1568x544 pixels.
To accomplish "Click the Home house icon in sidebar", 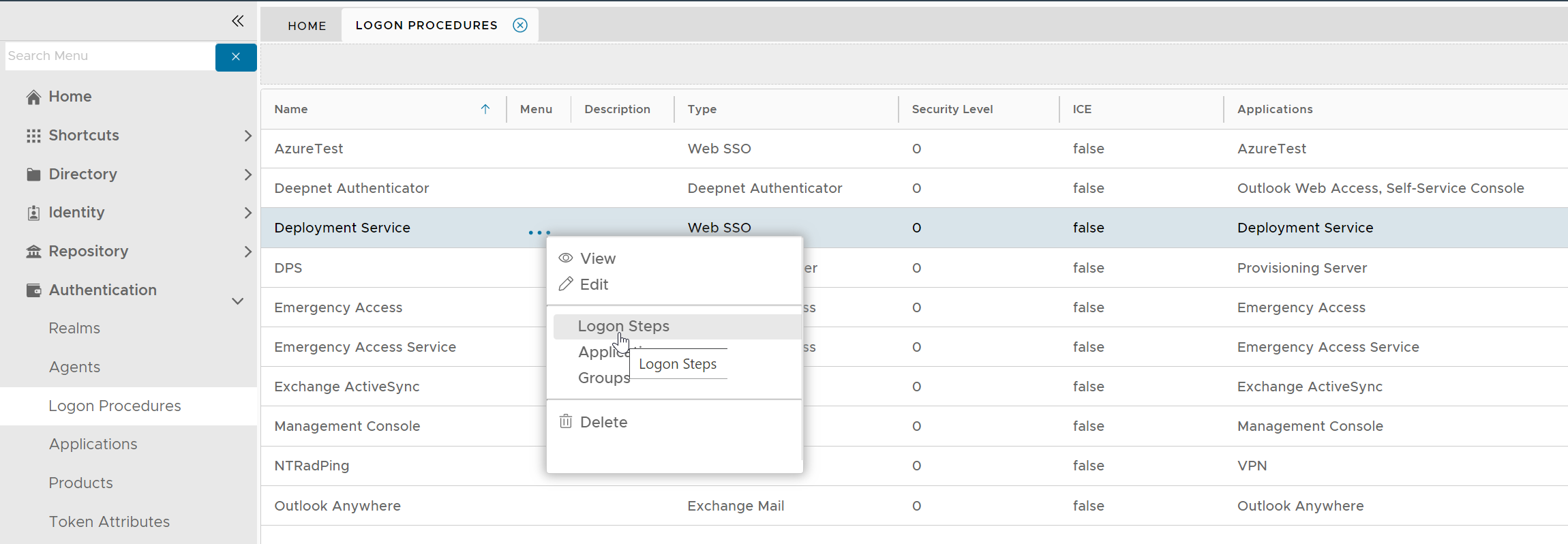I will pyautogui.click(x=33, y=97).
